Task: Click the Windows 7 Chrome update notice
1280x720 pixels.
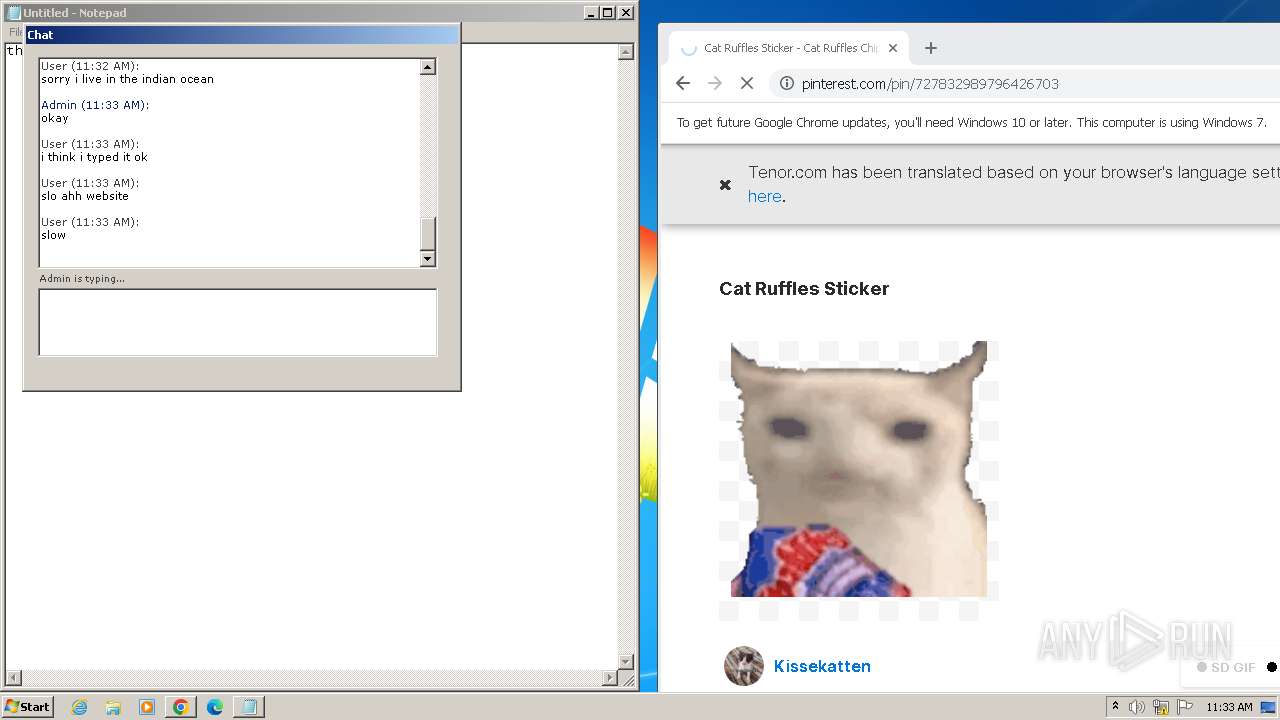Action: tap(971, 123)
